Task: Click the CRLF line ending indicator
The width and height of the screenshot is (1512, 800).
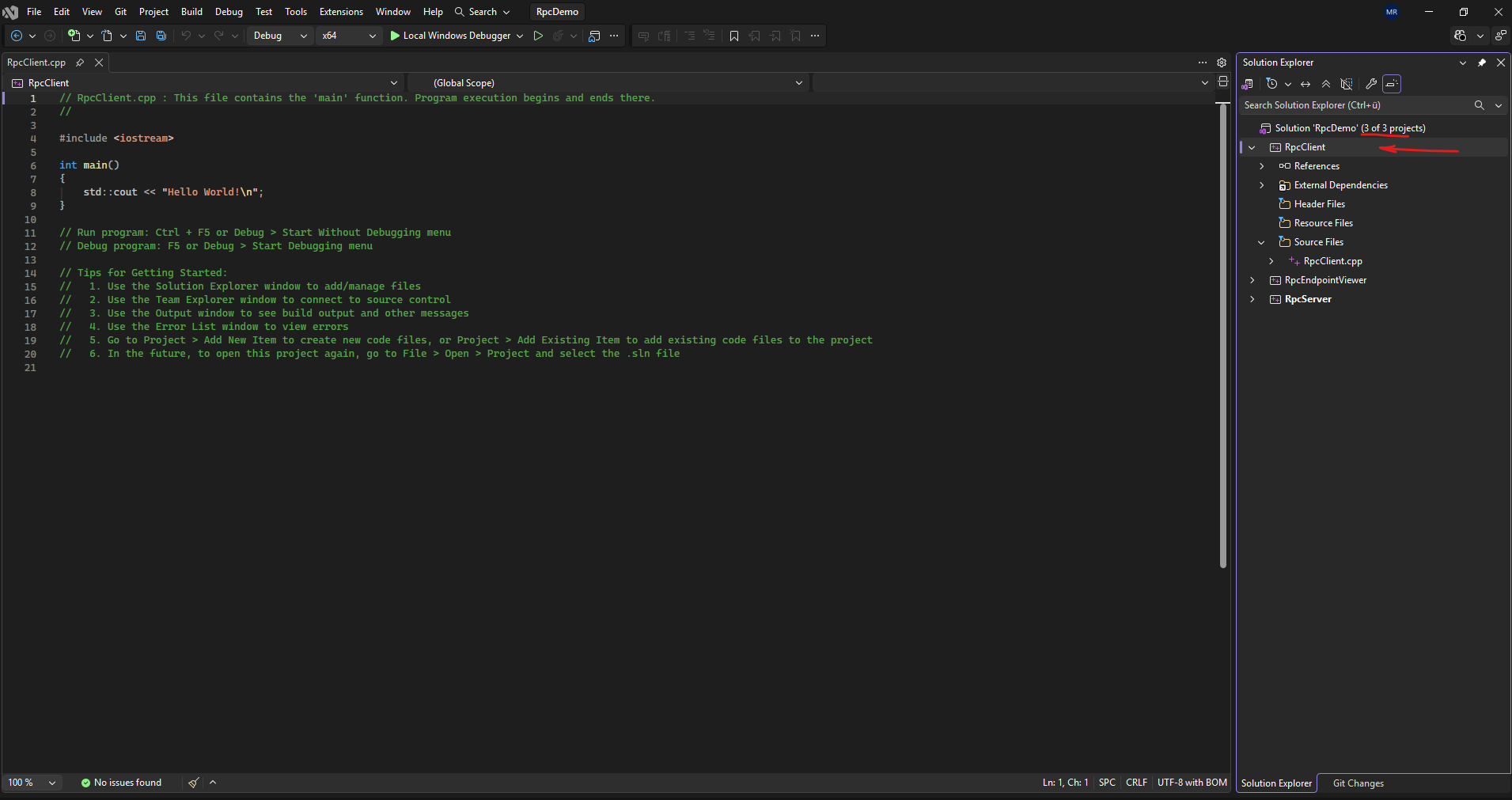Action: [x=1136, y=783]
